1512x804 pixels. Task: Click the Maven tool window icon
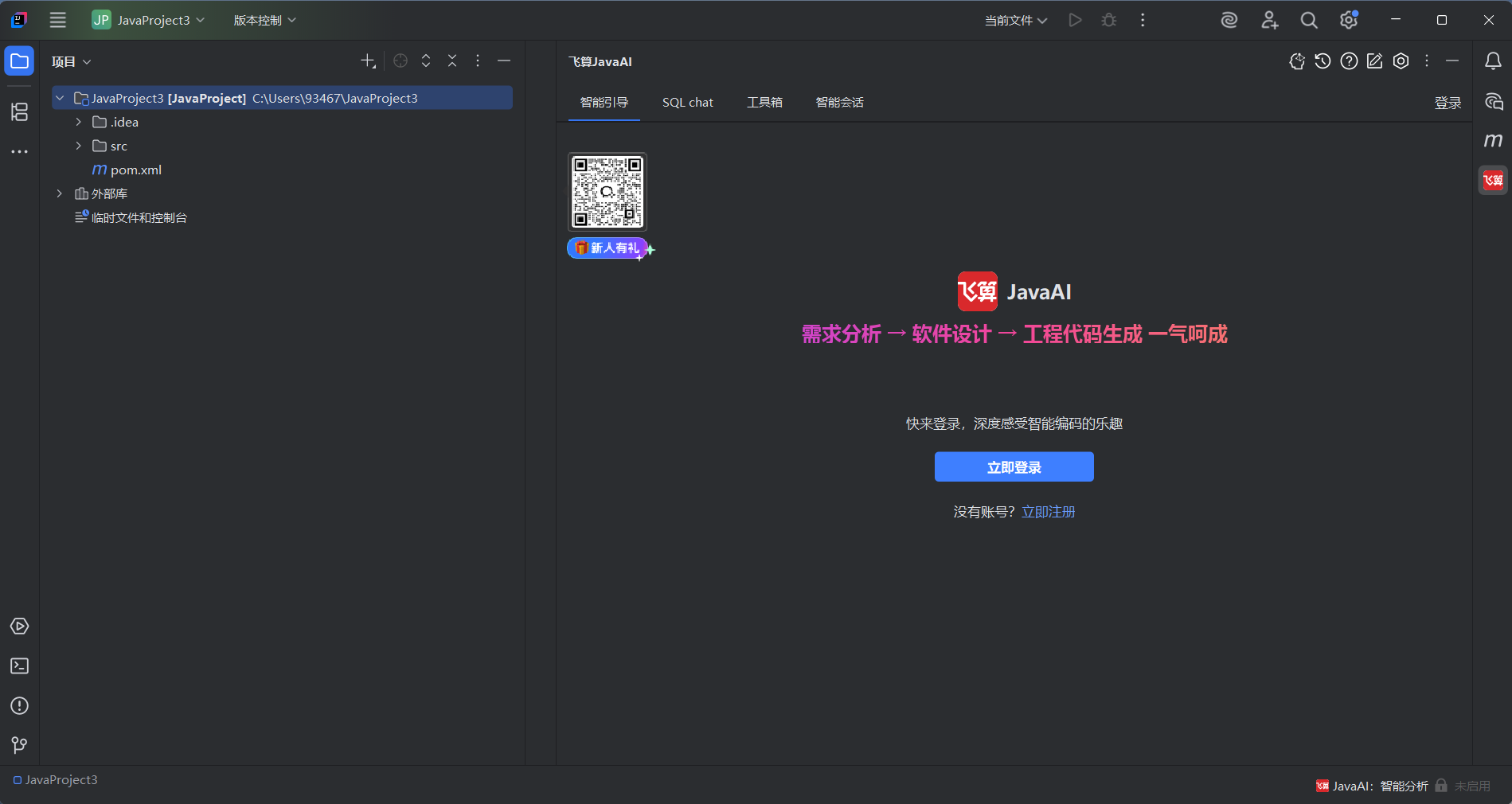(1493, 141)
